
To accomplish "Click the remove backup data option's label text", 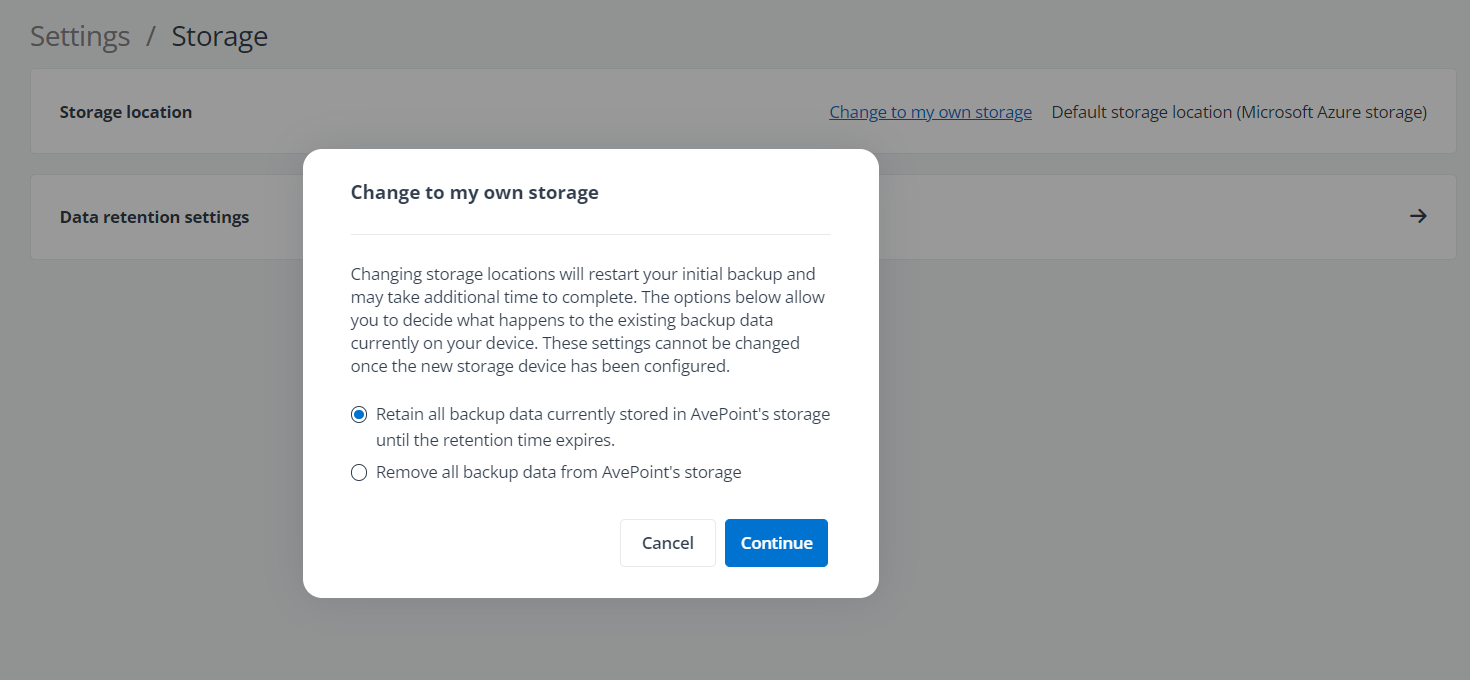I will click(557, 471).
